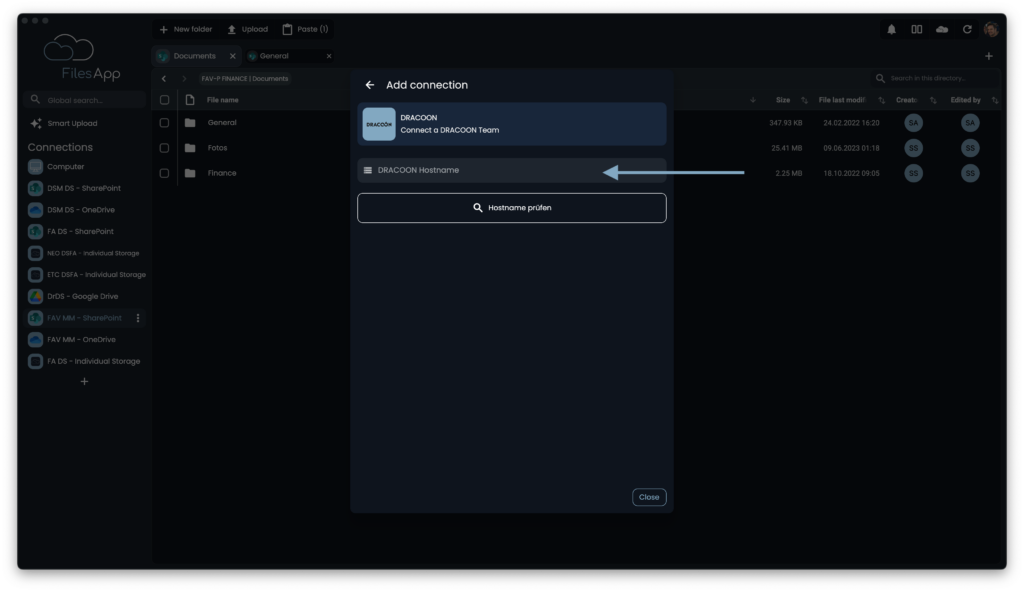Screen dimensions: 1024x591
Task: Refresh the file list
Action: [x=967, y=29]
